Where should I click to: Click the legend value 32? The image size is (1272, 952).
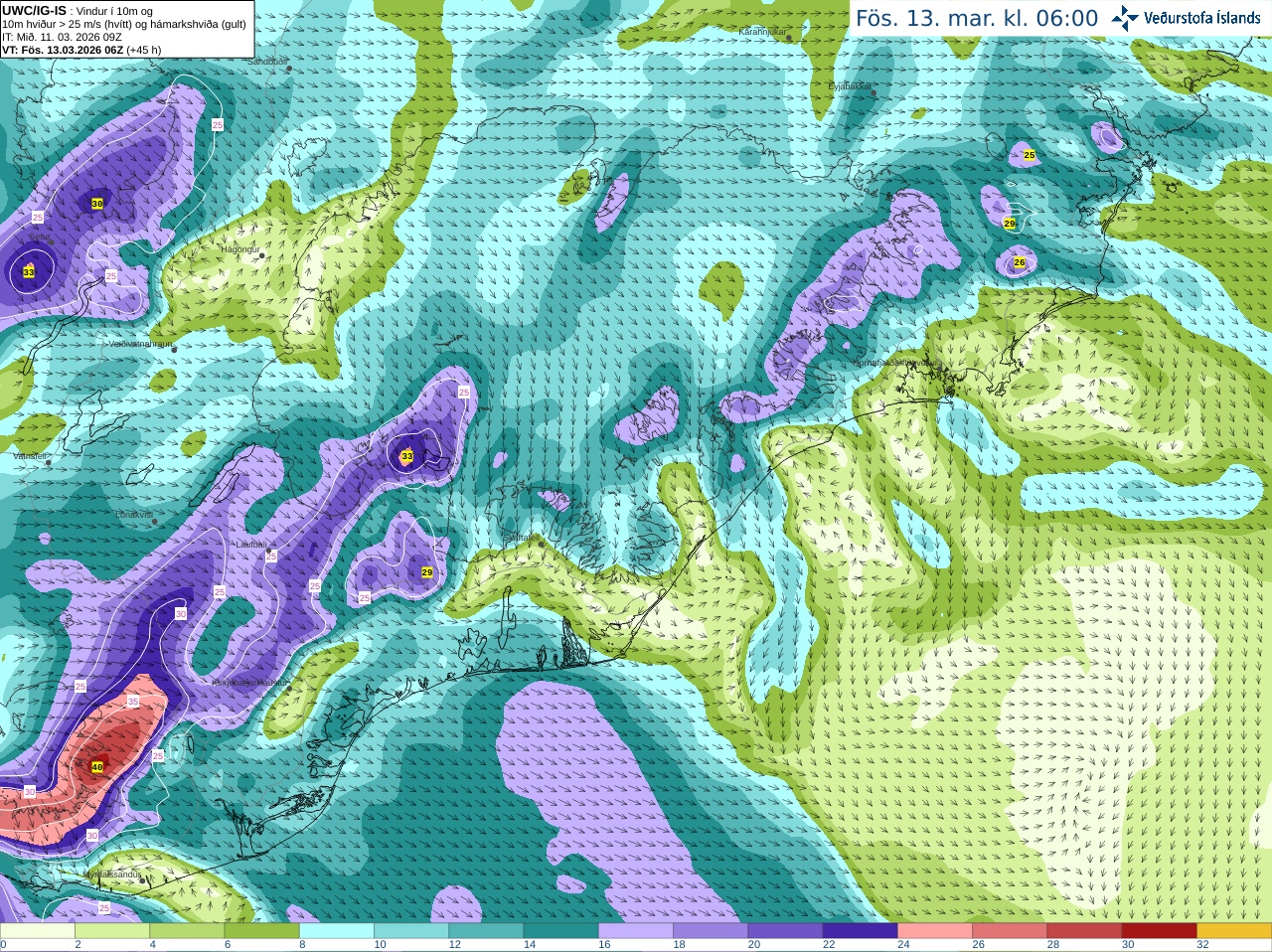point(1202,945)
